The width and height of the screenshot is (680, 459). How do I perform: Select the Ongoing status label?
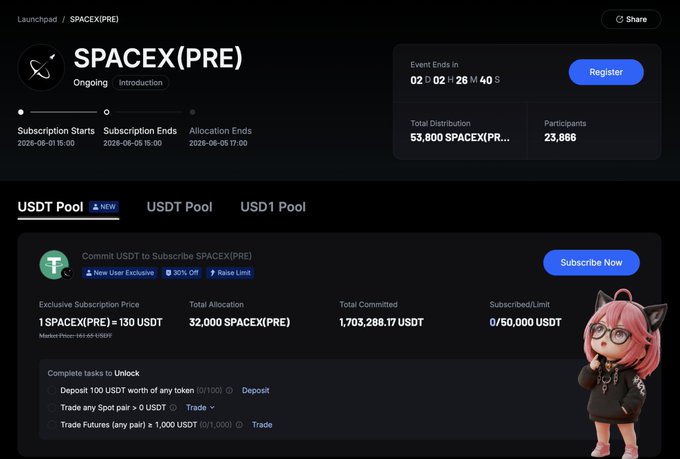point(90,82)
